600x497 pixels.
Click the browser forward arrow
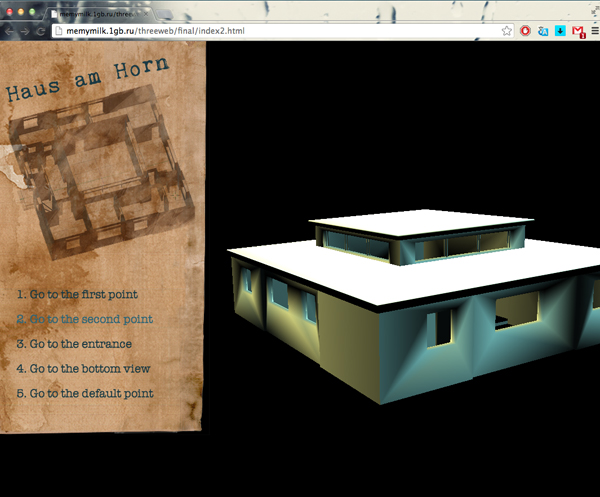[25, 31]
